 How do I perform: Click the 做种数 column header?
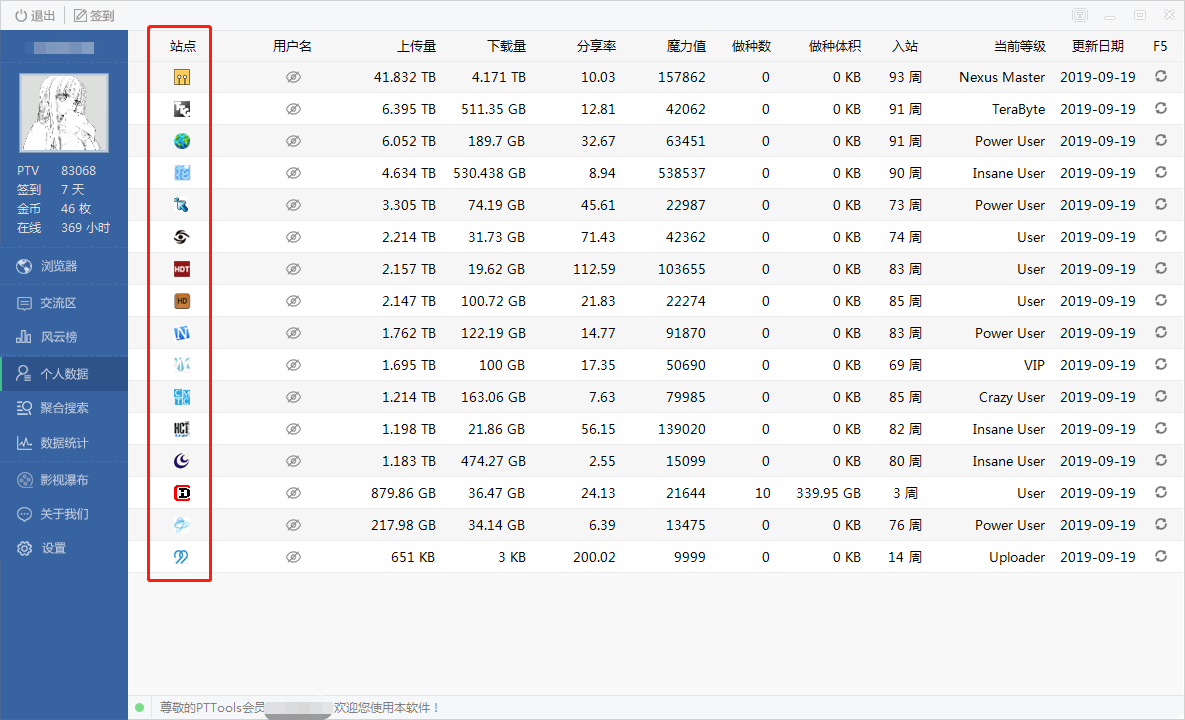coord(751,46)
